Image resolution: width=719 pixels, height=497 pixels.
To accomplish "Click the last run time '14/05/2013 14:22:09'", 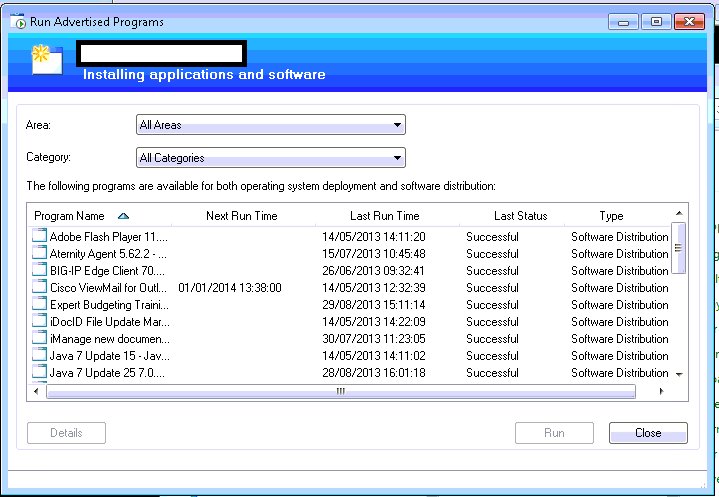I will coord(374,321).
